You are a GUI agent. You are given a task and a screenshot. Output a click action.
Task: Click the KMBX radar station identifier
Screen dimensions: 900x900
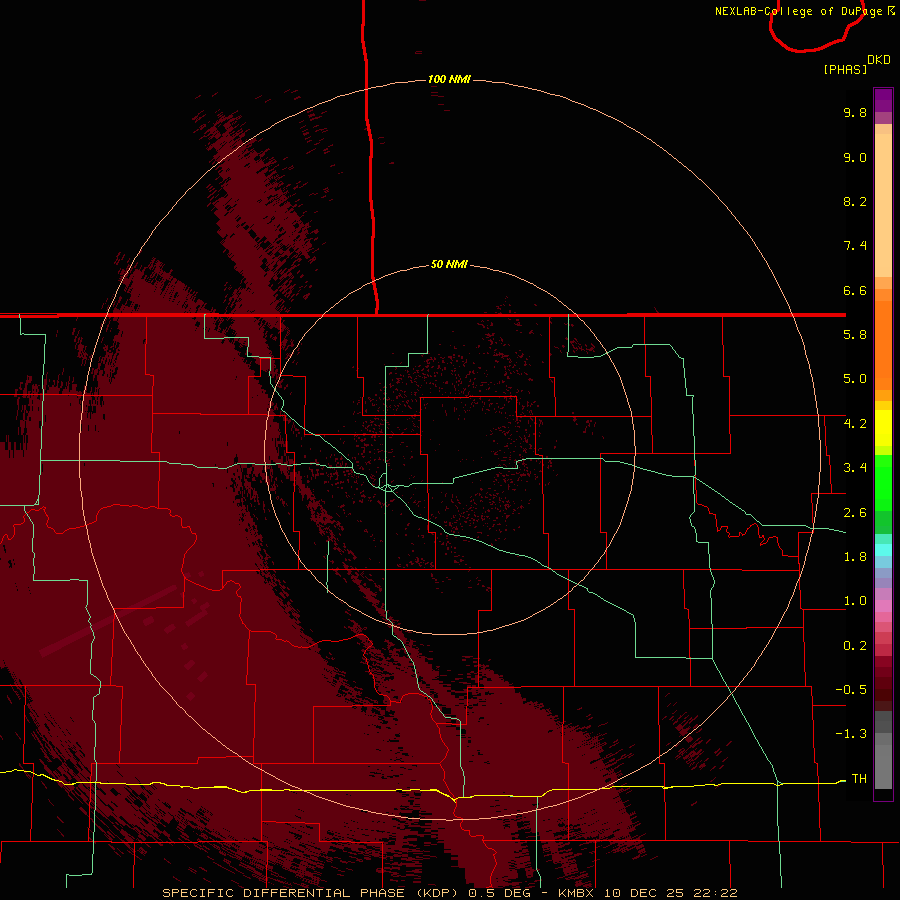coord(577,893)
